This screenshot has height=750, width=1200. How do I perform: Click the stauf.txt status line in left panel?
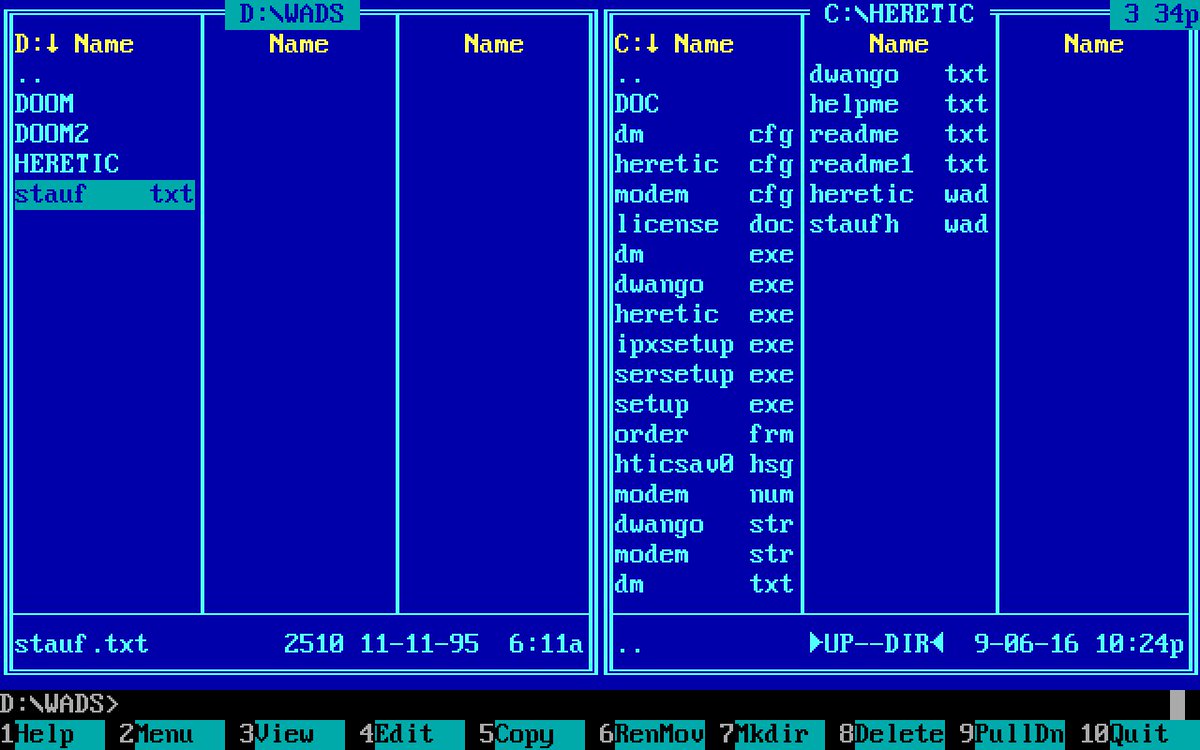pos(299,644)
